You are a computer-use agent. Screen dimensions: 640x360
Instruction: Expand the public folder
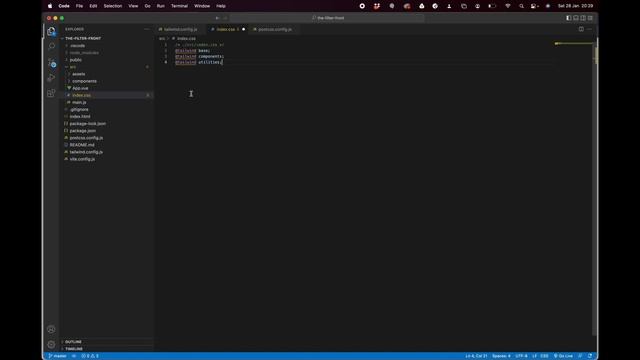pyautogui.click(x=76, y=60)
